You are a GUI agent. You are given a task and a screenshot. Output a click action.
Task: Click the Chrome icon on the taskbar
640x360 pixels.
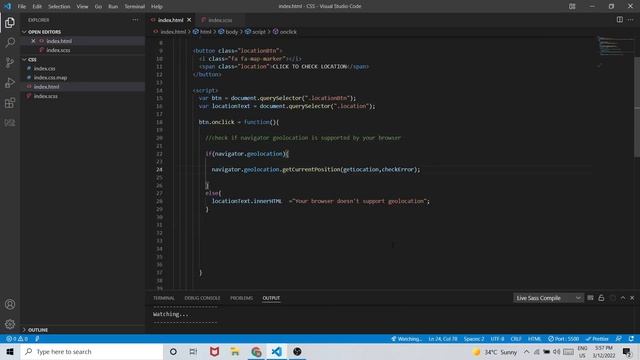point(256,351)
